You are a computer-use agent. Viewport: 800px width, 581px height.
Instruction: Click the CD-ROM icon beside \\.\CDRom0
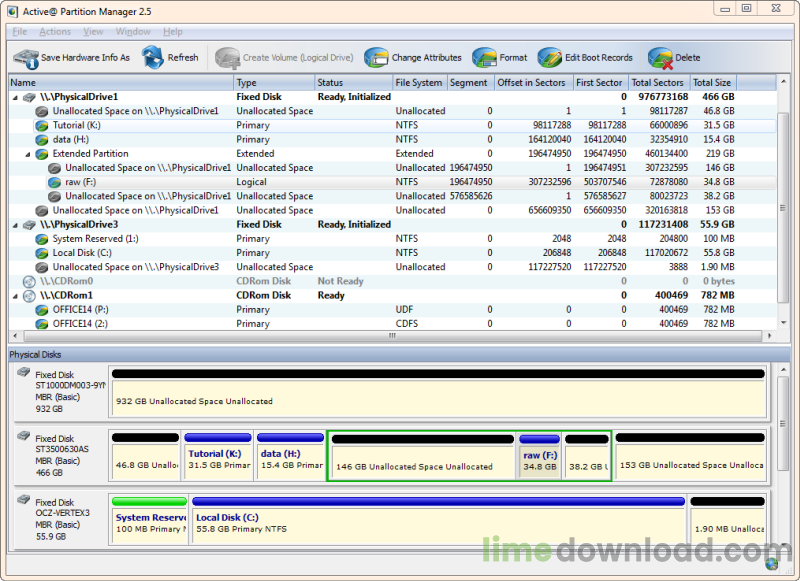click(x=30, y=281)
